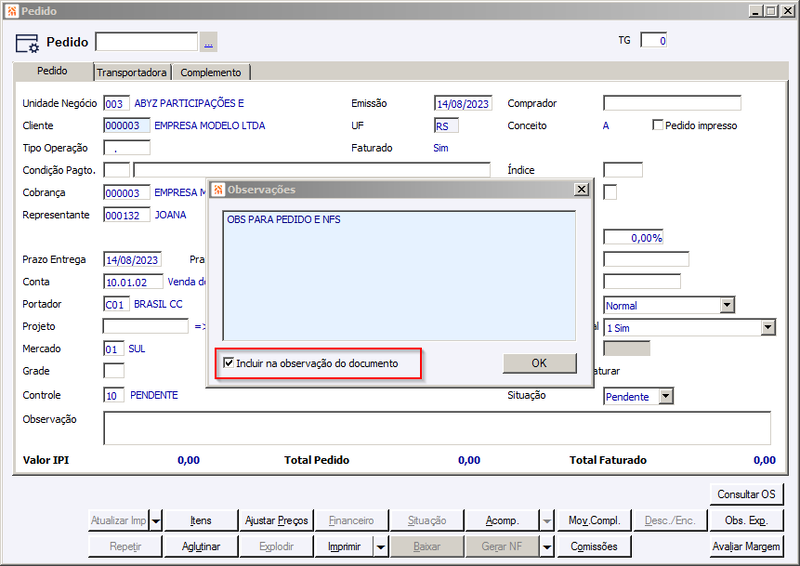Click the Pedido number input field
The image size is (800, 566).
point(146,42)
